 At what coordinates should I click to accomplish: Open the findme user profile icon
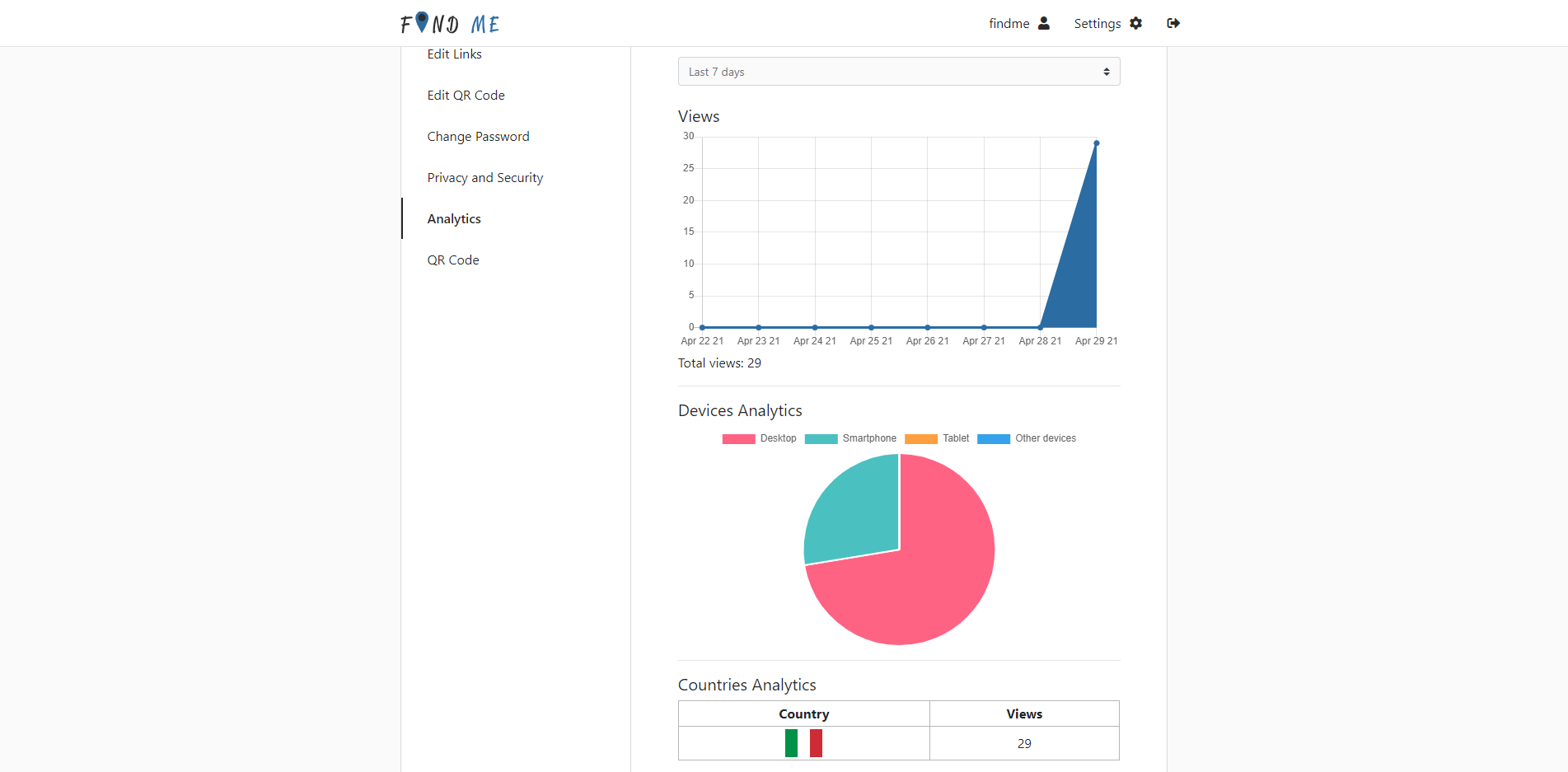pyautogui.click(x=1044, y=23)
